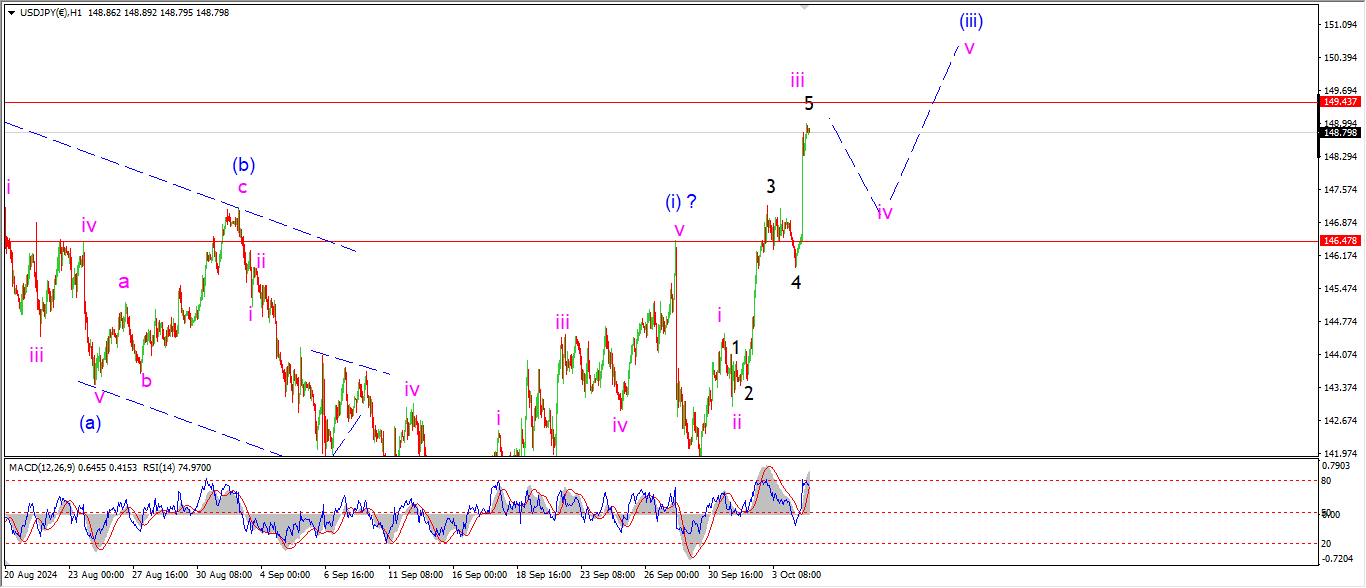
Task: Click the RSI 80 level on indicator scale
Action: click(1324, 481)
